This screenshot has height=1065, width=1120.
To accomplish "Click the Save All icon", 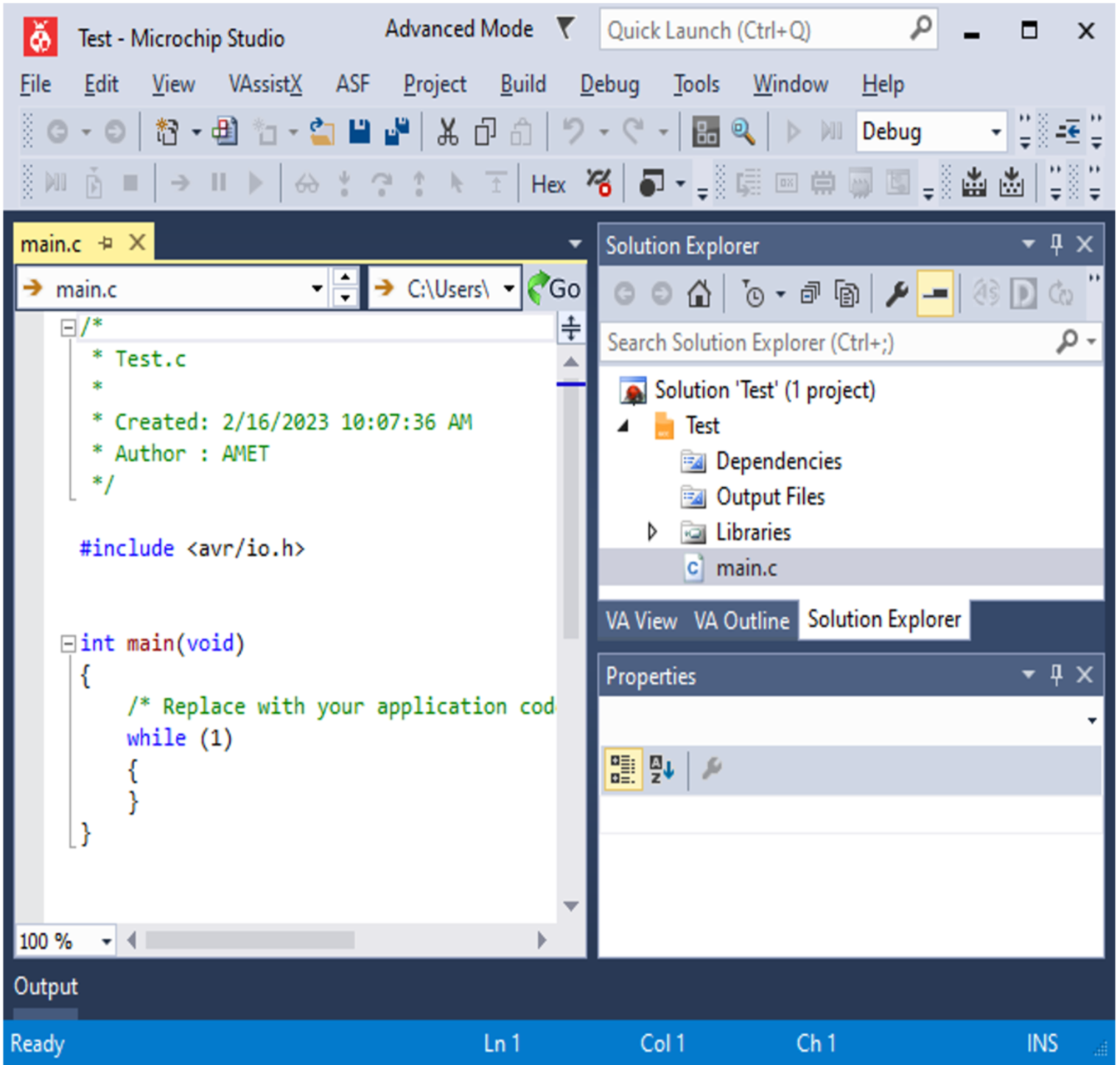I will click(397, 132).
